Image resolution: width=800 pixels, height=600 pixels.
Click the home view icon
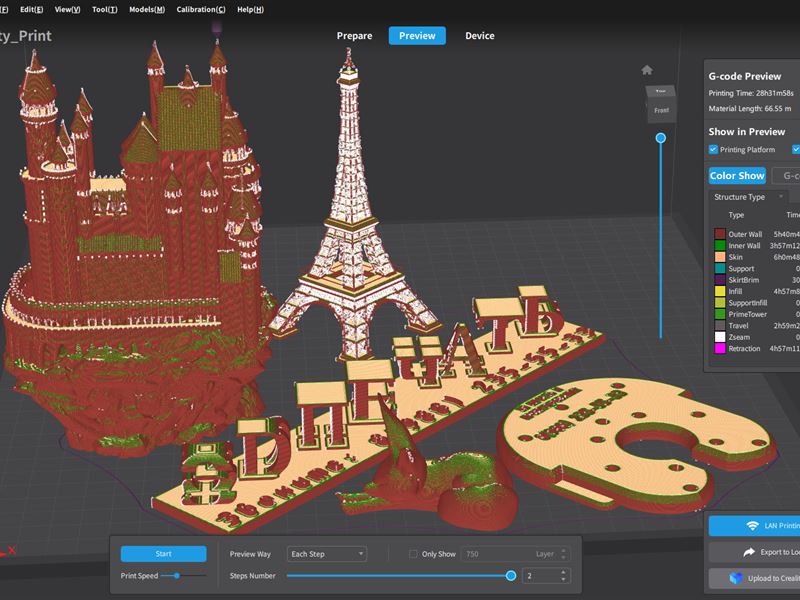[x=647, y=70]
